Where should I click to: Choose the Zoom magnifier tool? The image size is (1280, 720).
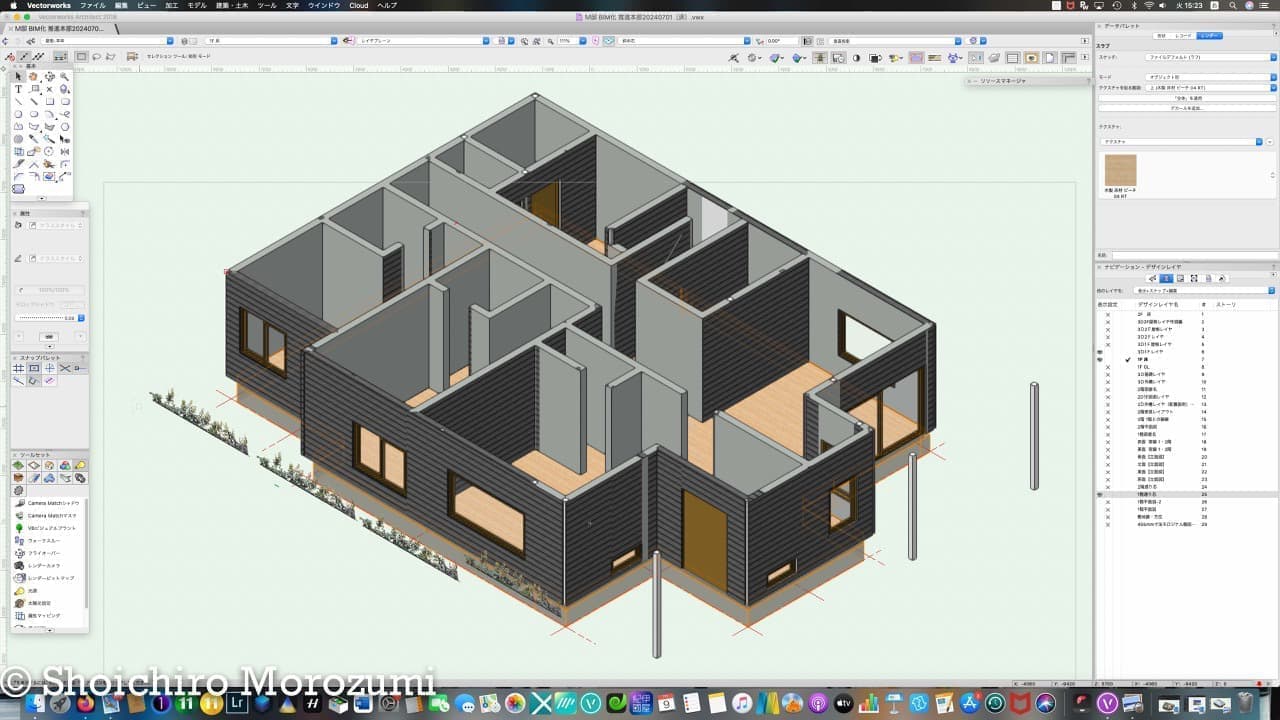[64, 77]
